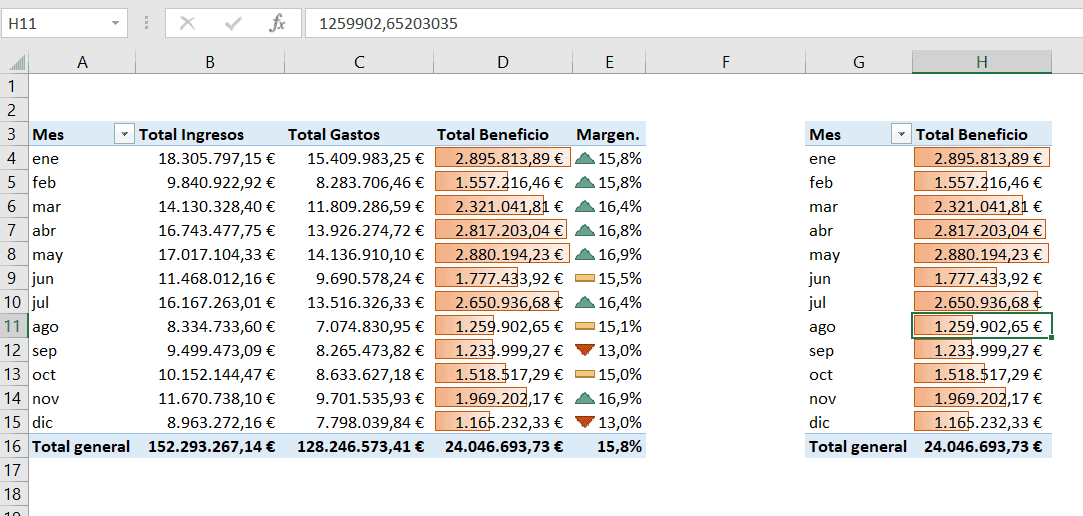Click cell 9.499.473,09 € in sep row
The height and width of the screenshot is (516, 1083).
(210, 350)
